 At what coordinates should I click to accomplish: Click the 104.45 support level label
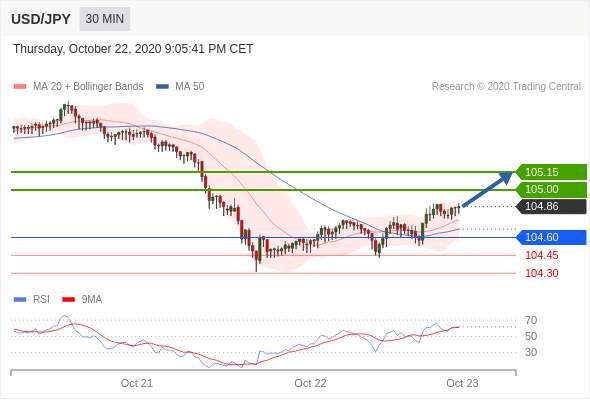tap(542, 256)
